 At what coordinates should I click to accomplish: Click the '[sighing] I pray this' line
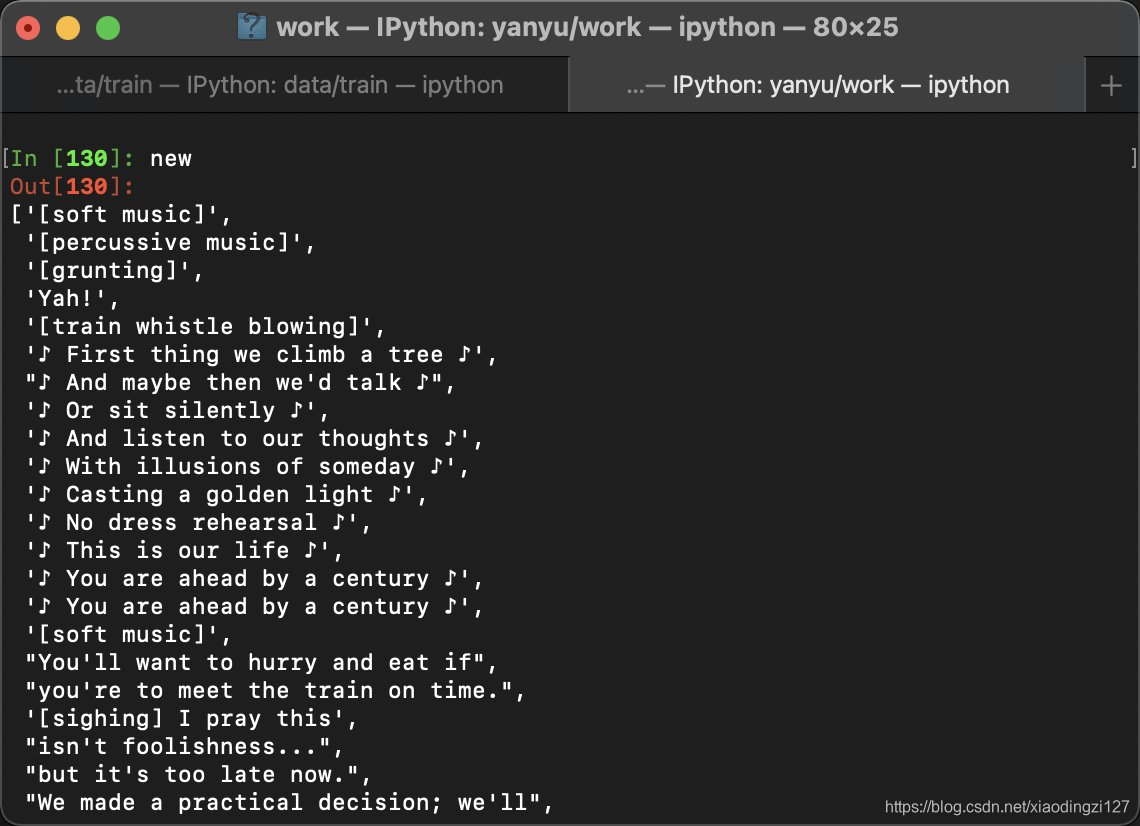[191, 719]
